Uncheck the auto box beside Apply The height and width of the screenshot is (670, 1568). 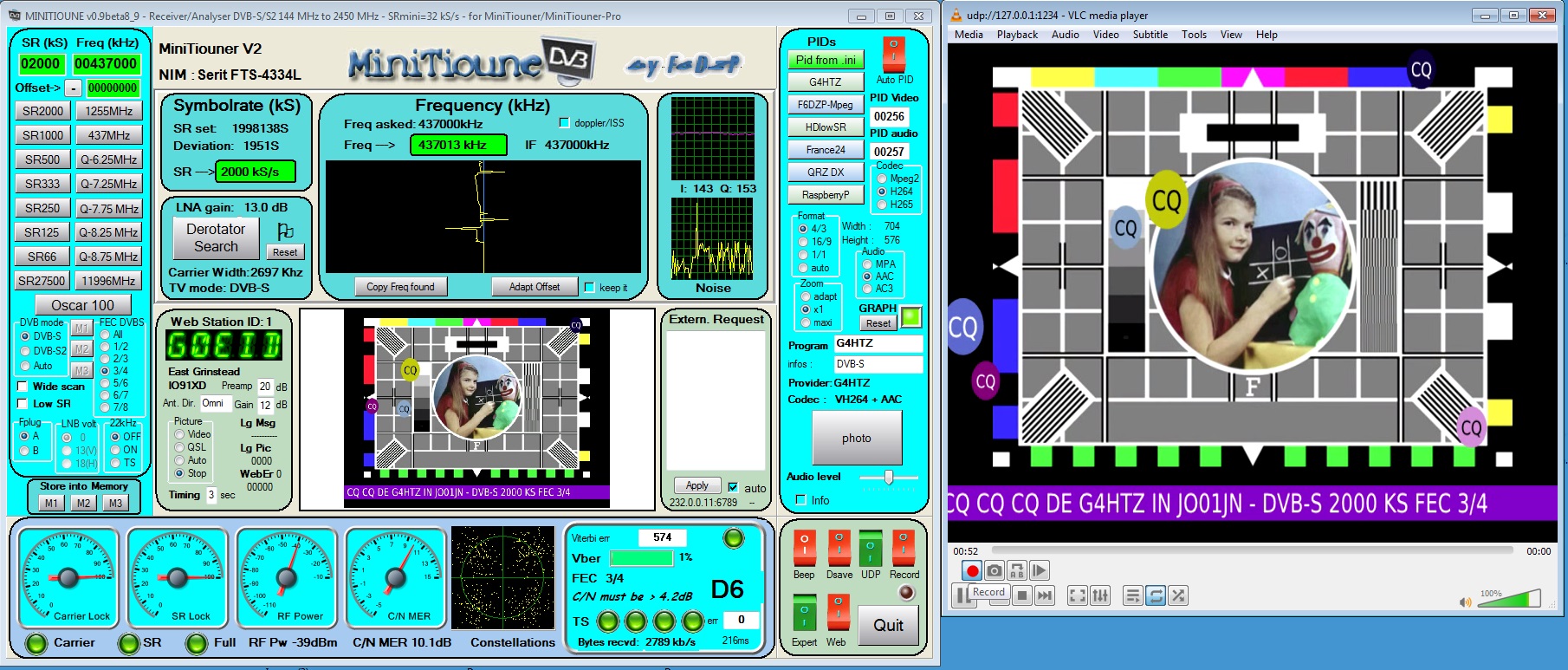(733, 487)
